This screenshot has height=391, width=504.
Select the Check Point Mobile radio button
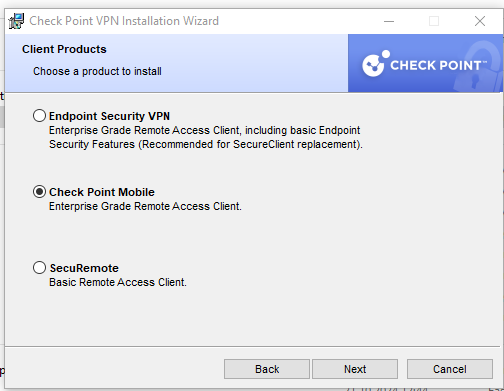tap(39, 192)
